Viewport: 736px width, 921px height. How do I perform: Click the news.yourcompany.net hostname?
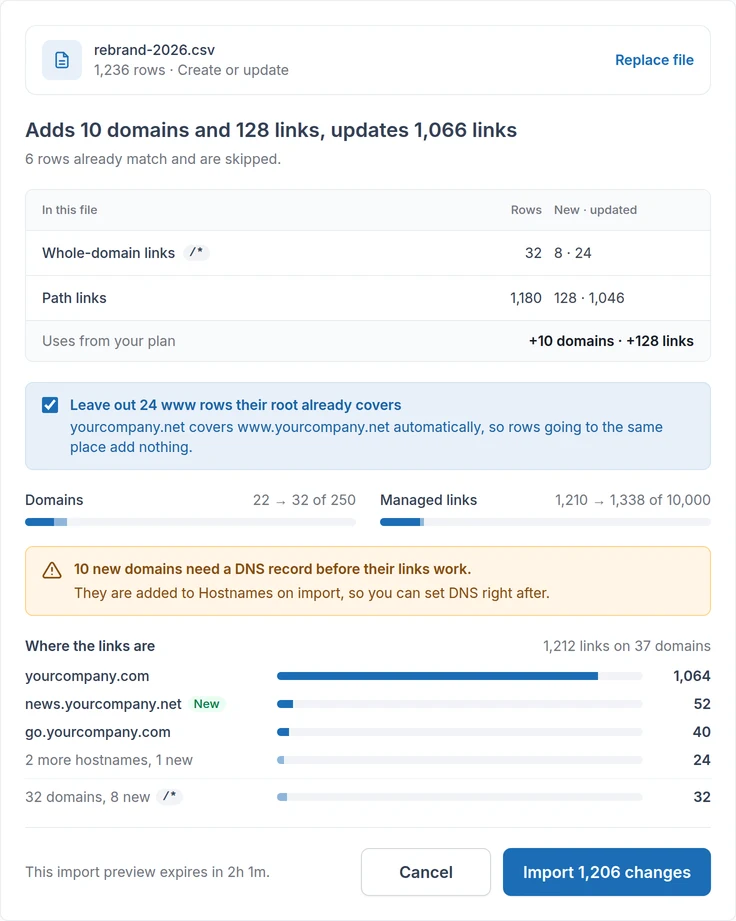[103, 704]
